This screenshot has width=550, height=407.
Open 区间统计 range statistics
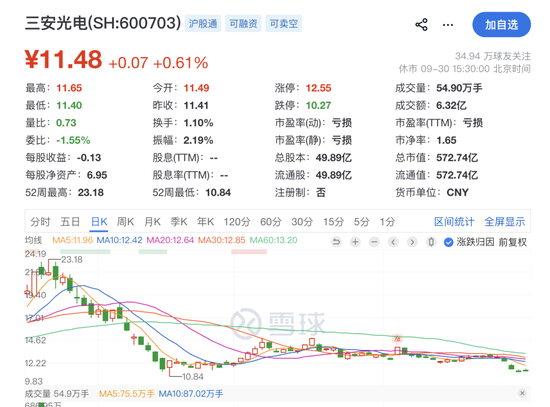(454, 222)
